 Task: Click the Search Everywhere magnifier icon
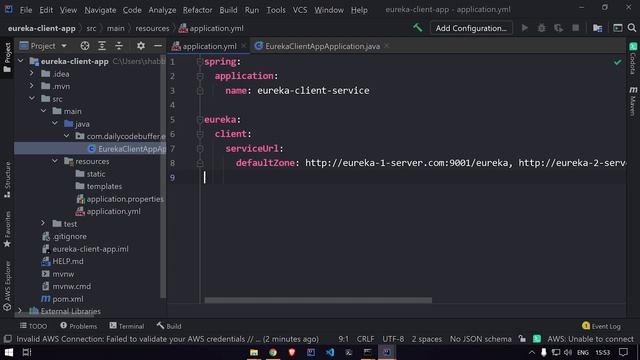point(632,28)
